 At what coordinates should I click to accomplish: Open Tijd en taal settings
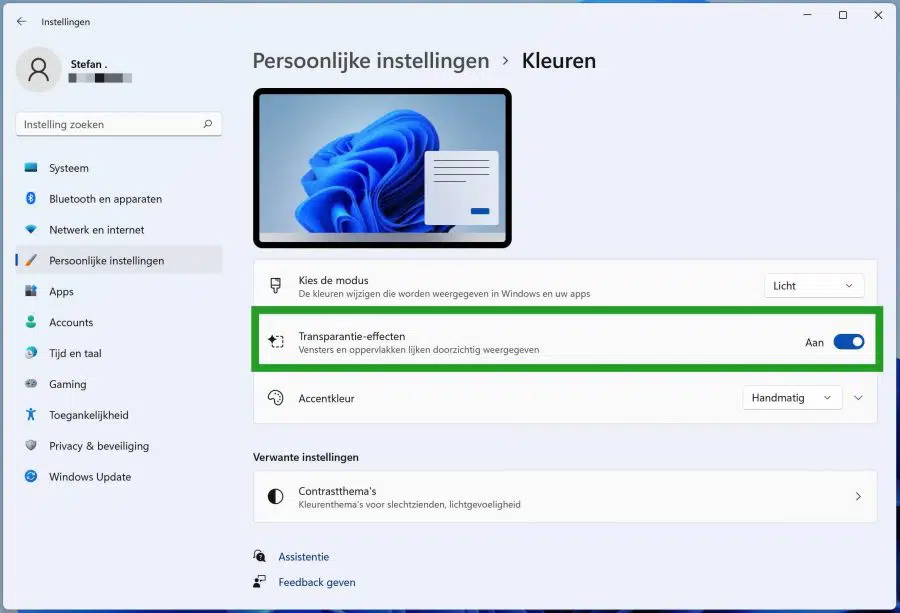119,353
